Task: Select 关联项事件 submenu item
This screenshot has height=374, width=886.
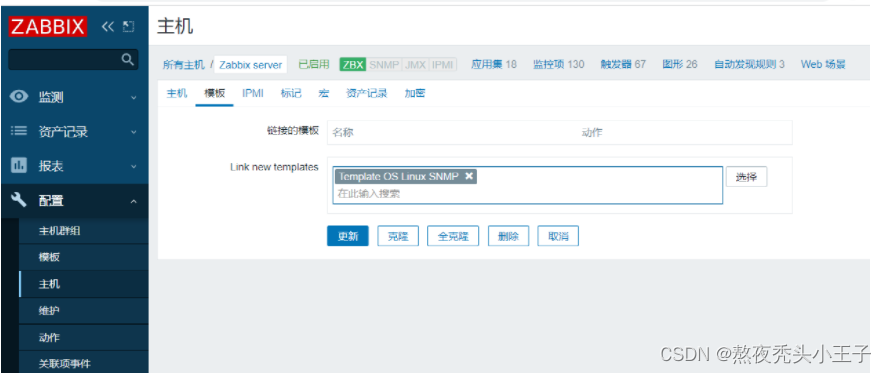Action: click(64, 364)
